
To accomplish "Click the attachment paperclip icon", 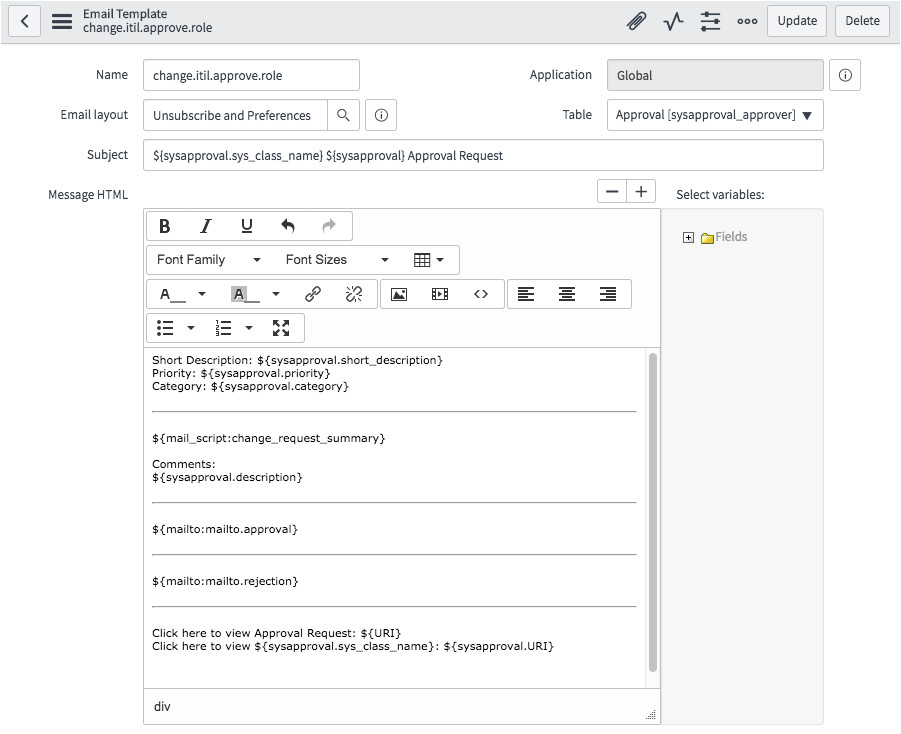I will coord(636,21).
